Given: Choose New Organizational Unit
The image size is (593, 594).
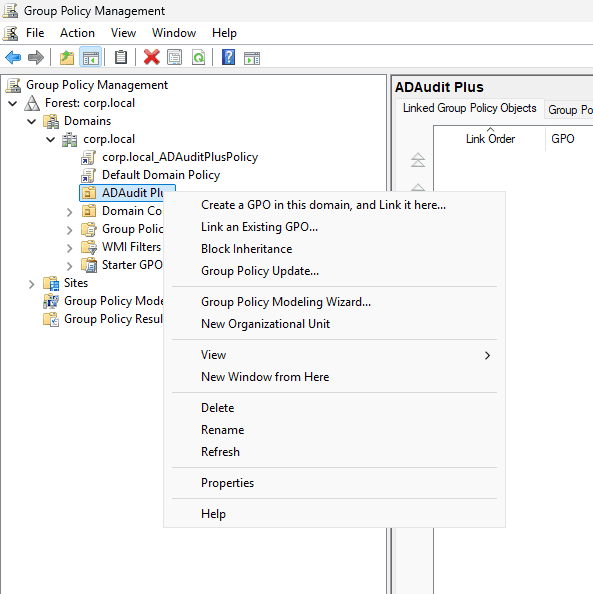Looking at the screenshot, I should click(x=334, y=324).
